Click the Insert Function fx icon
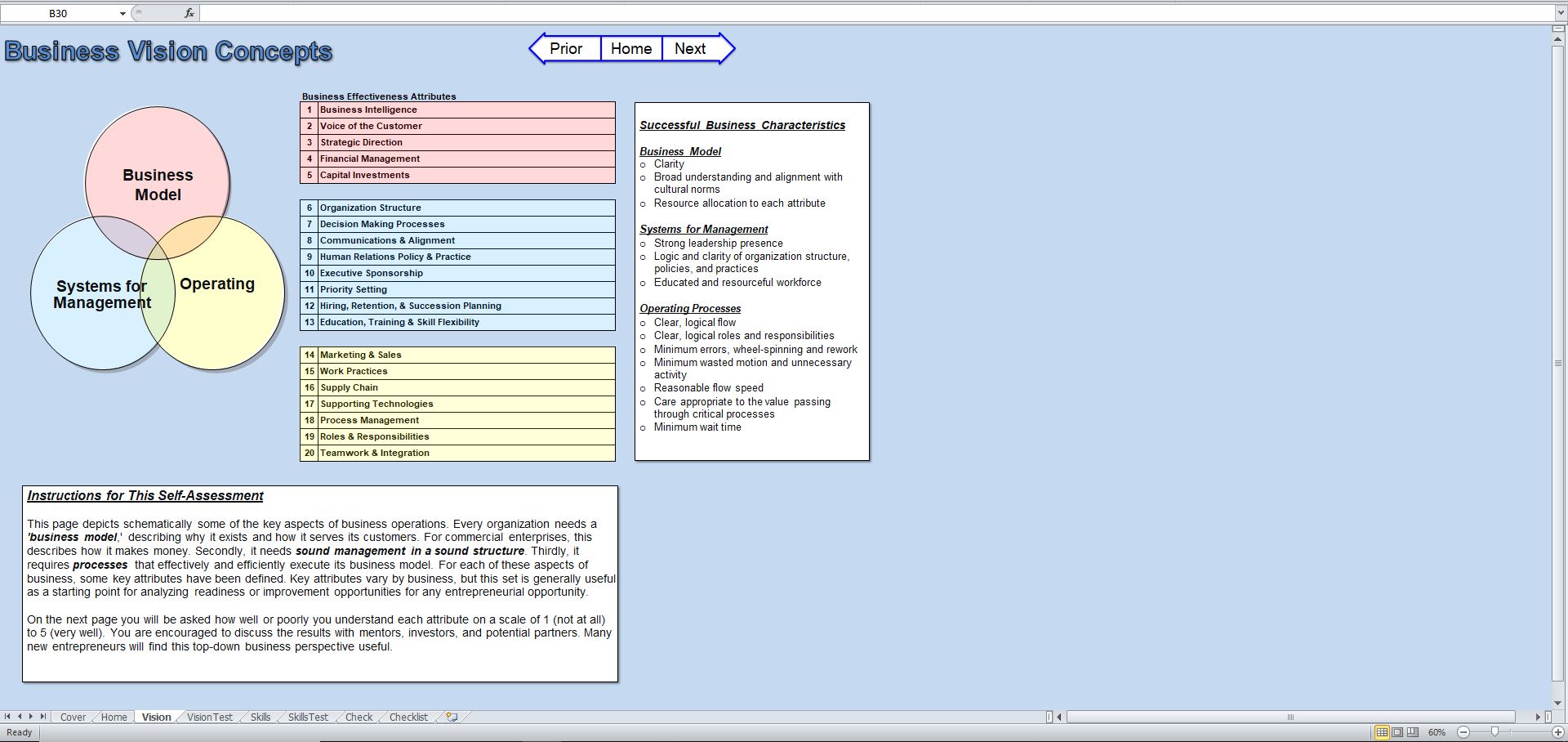The width and height of the screenshot is (1568, 742). 189,14
